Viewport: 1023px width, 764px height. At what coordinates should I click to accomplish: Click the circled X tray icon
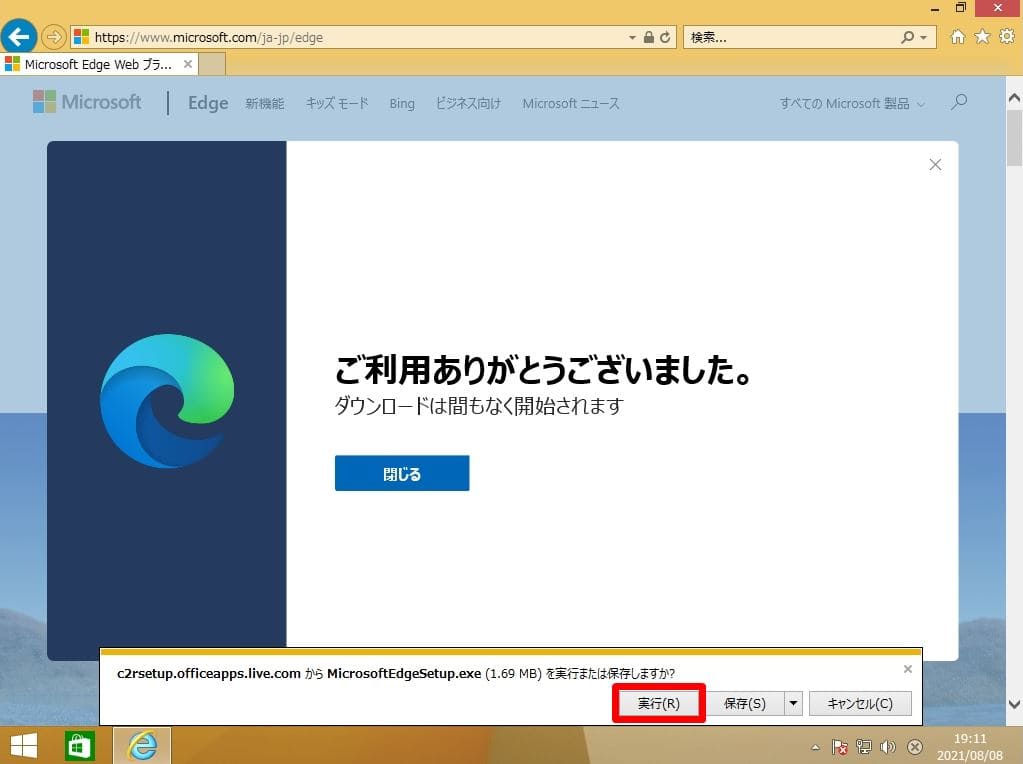click(x=915, y=746)
